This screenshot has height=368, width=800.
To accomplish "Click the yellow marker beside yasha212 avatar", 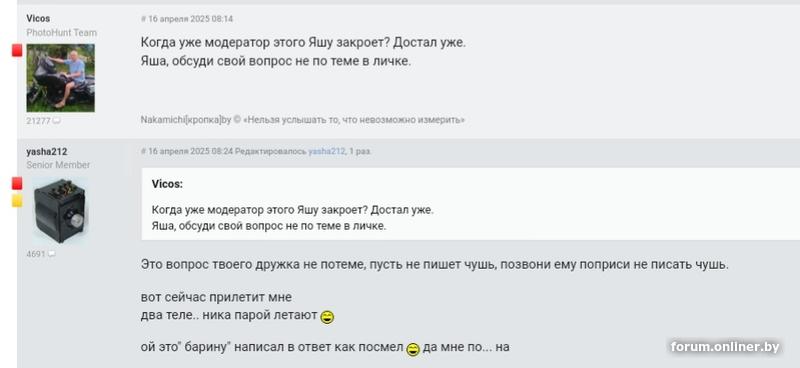I will (x=17, y=201).
